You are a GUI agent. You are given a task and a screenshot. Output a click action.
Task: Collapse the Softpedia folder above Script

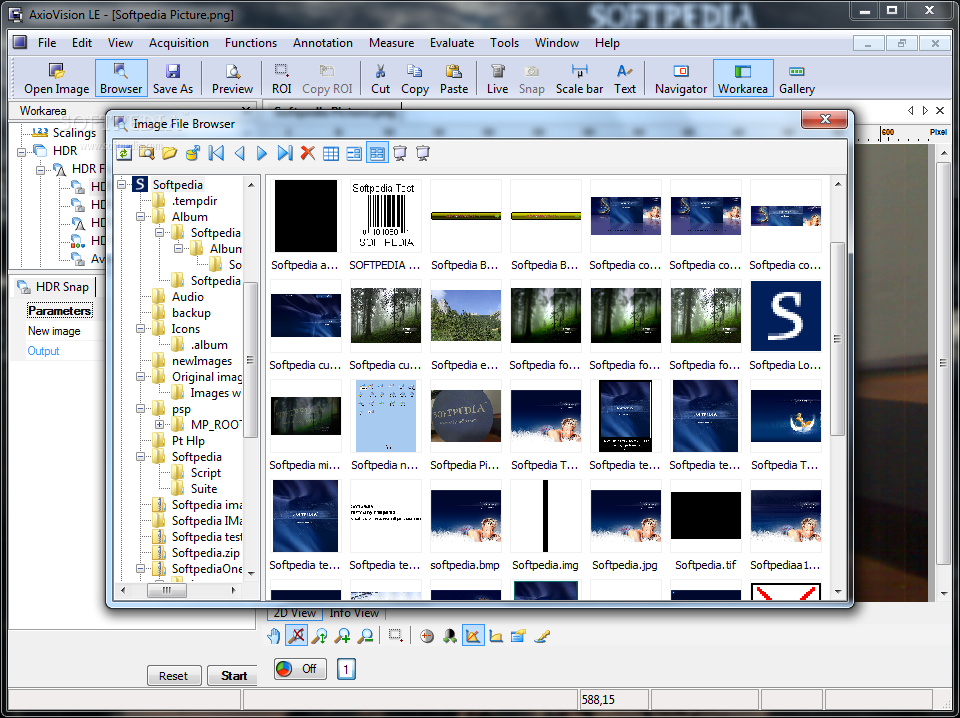pos(140,457)
